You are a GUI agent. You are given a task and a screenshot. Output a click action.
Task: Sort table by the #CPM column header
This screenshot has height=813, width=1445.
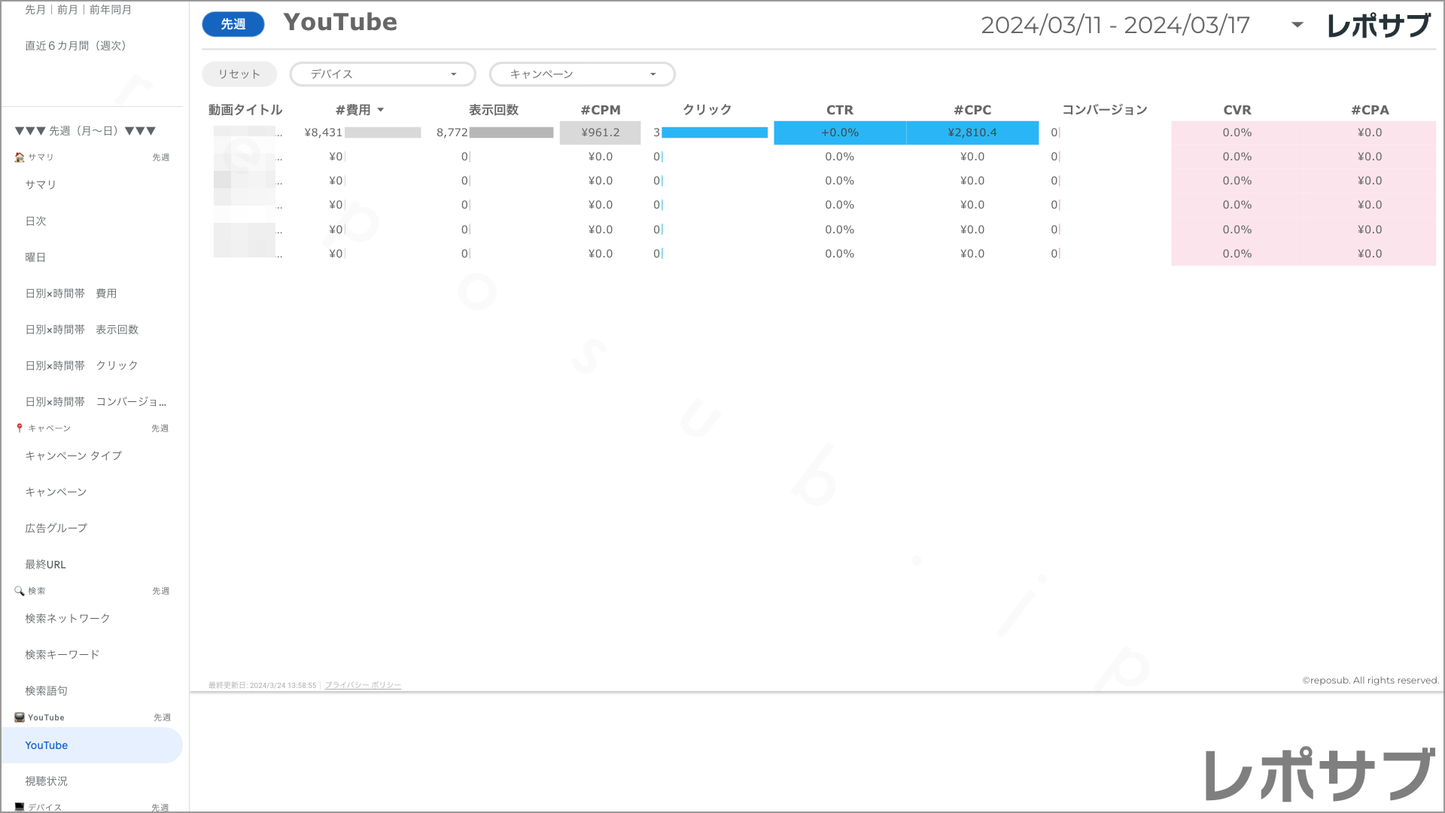pos(600,110)
